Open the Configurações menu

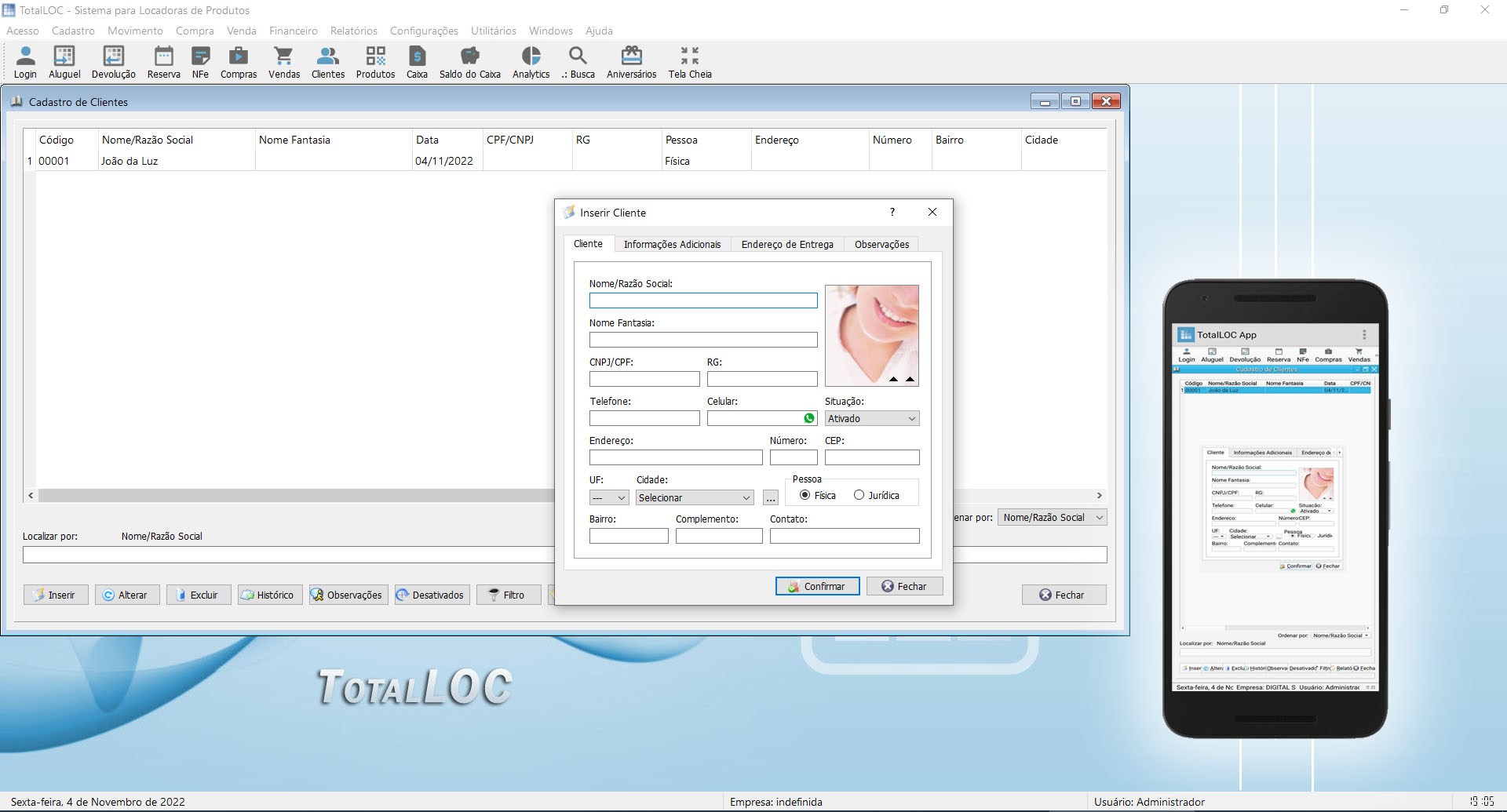[424, 31]
